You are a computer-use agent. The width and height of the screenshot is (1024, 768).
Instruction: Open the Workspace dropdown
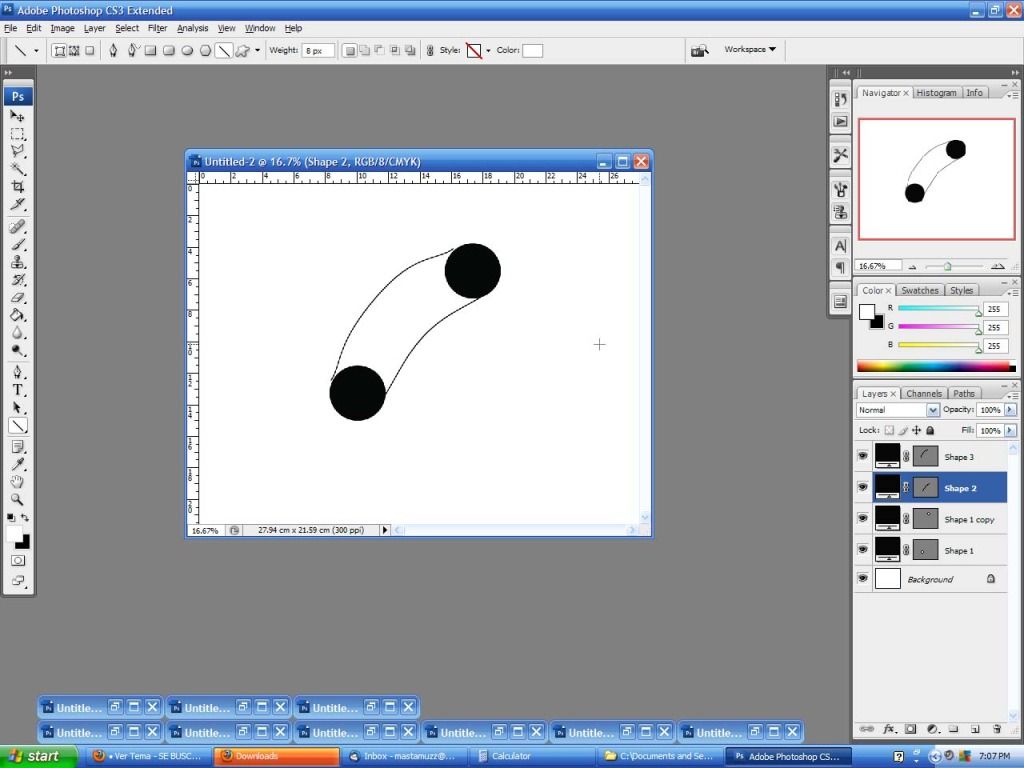(x=750, y=50)
